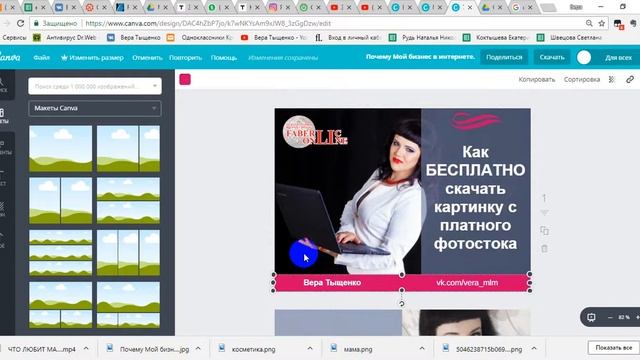Expand the косметика.png download menu
The width and height of the screenshot is (640, 360).
[x=310, y=349]
